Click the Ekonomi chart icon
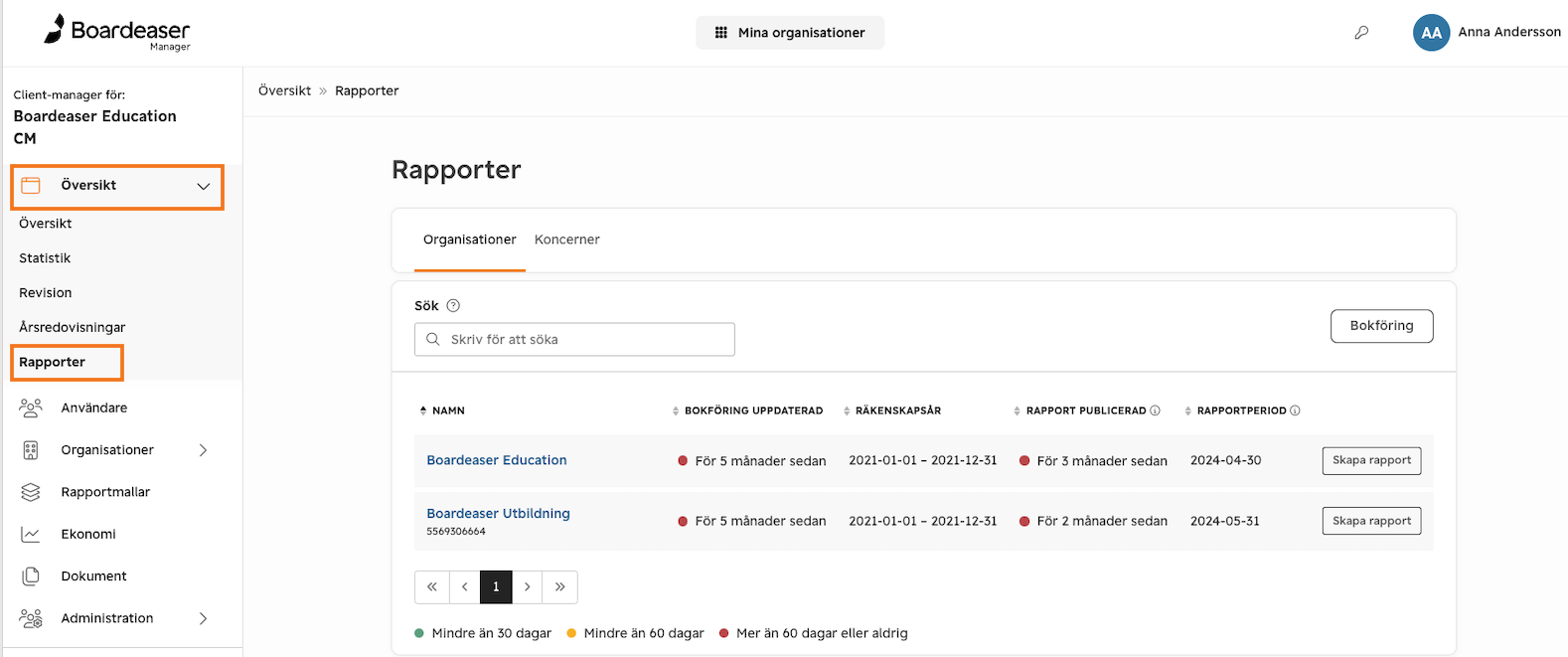The image size is (1568, 657). [x=31, y=535]
